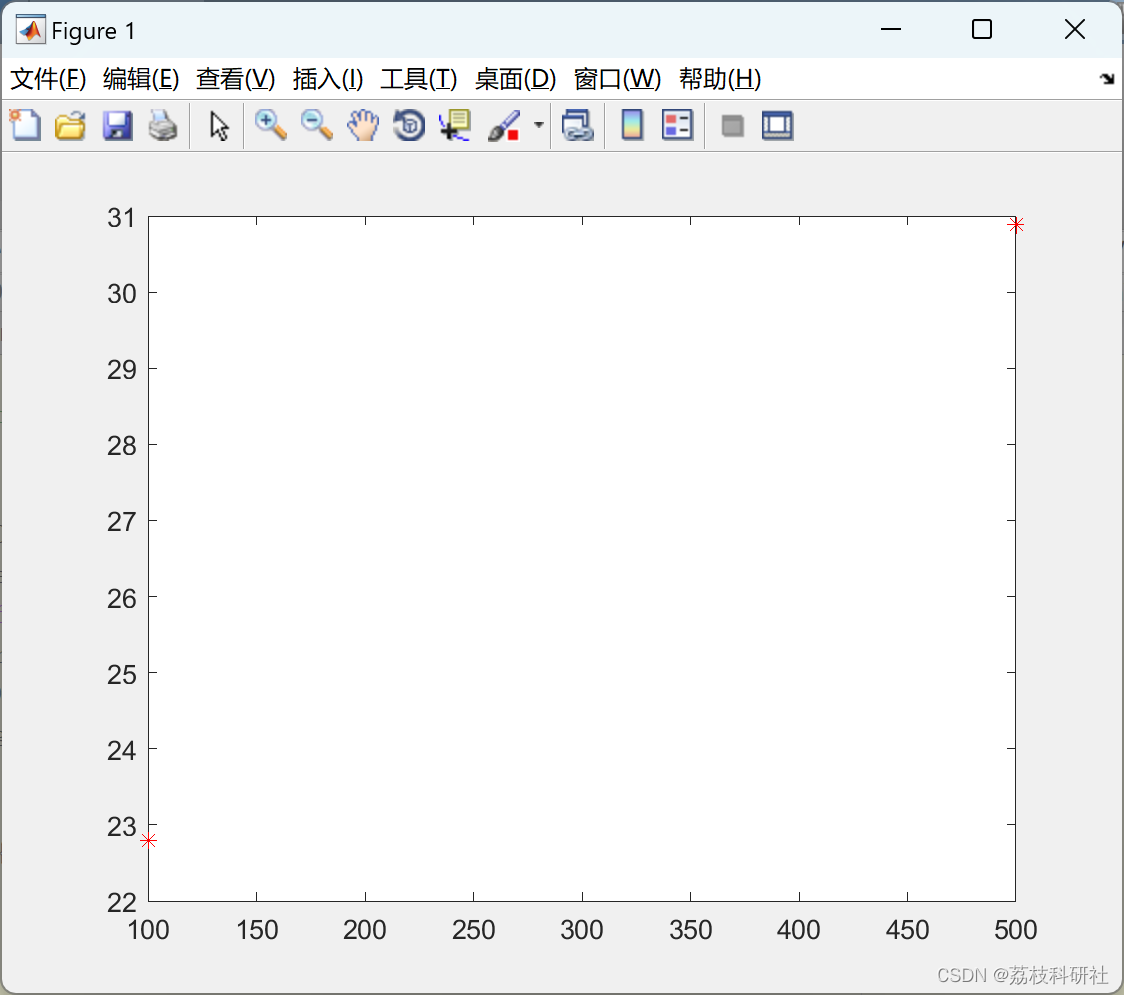The image size is (1124, 995).
Task: Open the 插入(I) menu
Action: pos(328,79)
